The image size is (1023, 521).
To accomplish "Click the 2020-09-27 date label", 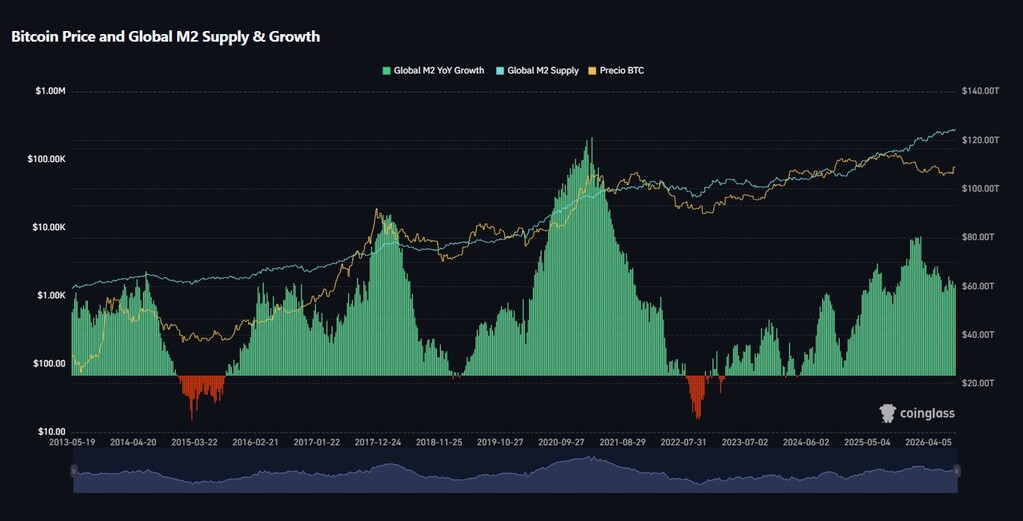I will coord(561,442).
